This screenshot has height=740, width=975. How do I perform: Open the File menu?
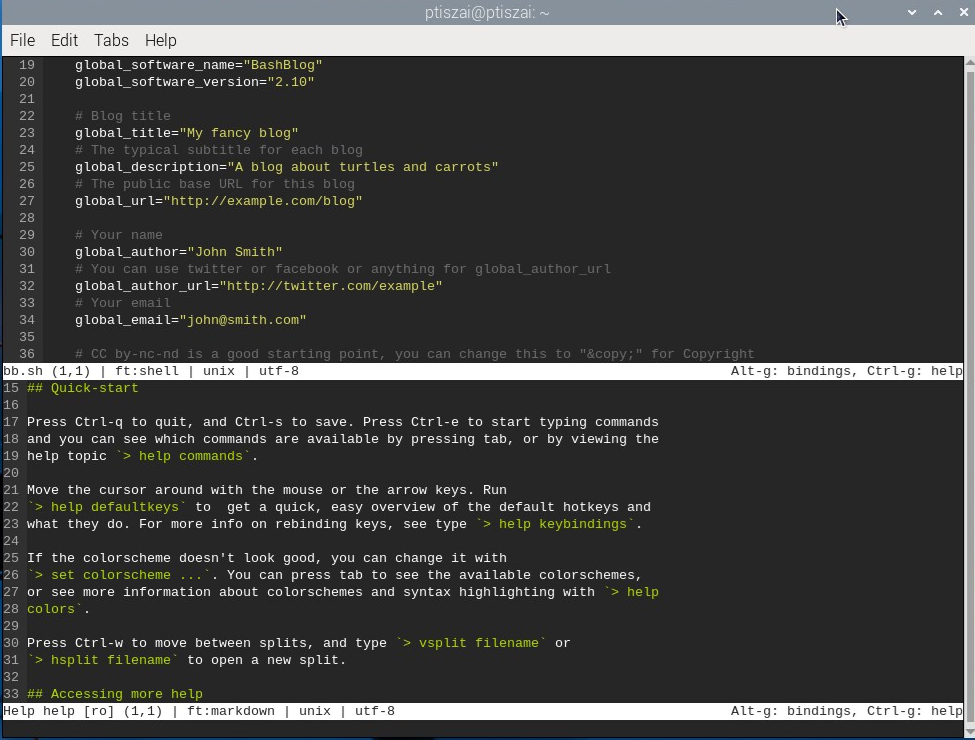point(22,40)
